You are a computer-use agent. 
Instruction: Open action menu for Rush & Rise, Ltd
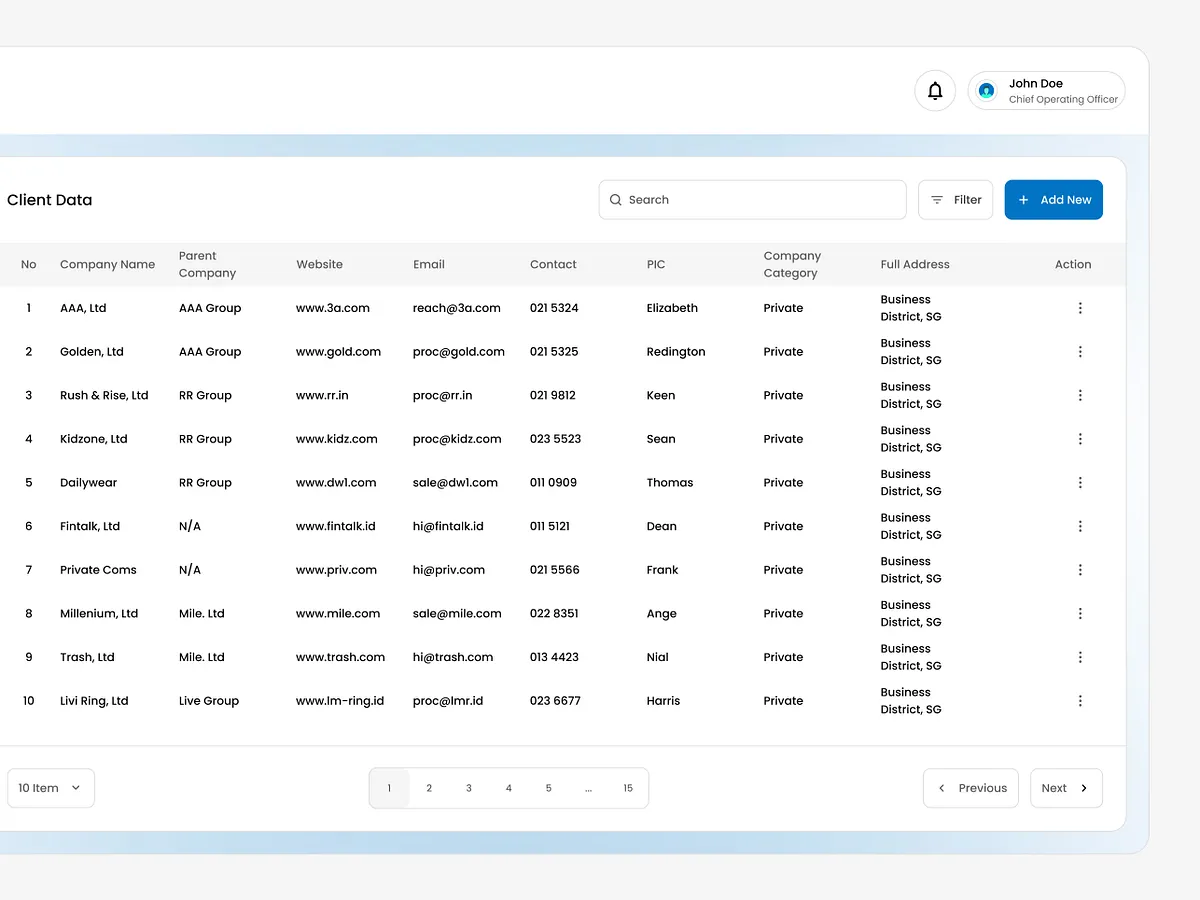point(1080,395)
